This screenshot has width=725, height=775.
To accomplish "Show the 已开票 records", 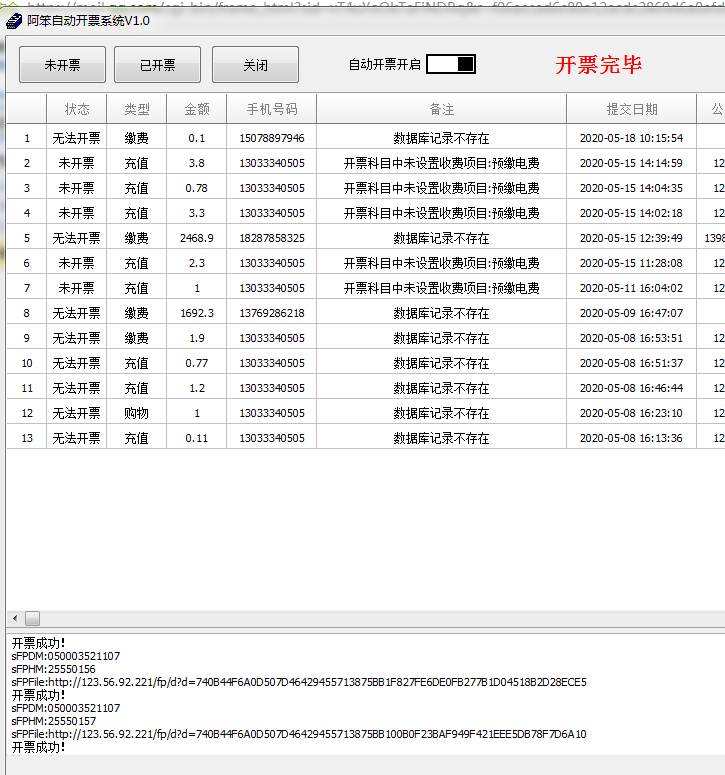I will click(157, 65).
